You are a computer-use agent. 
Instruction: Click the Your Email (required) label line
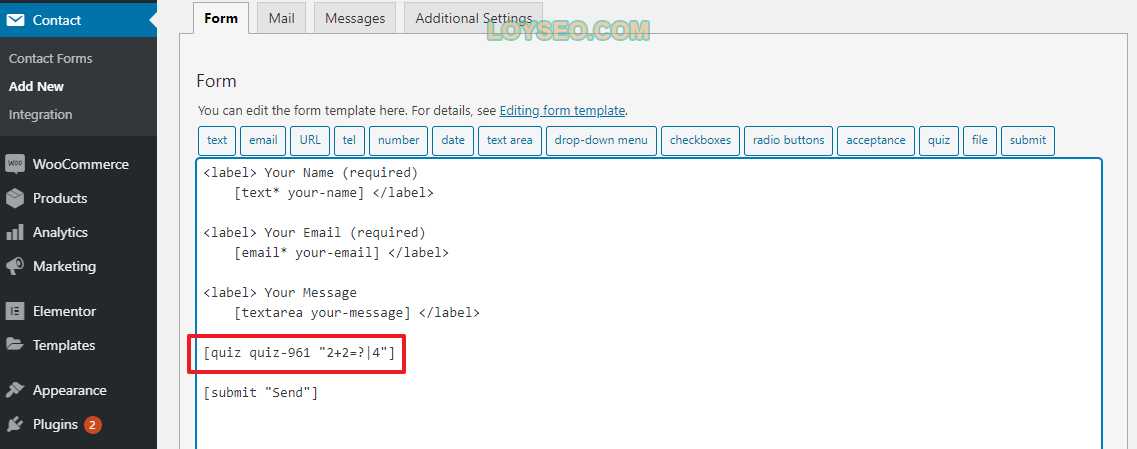click(x=315, y=233)
